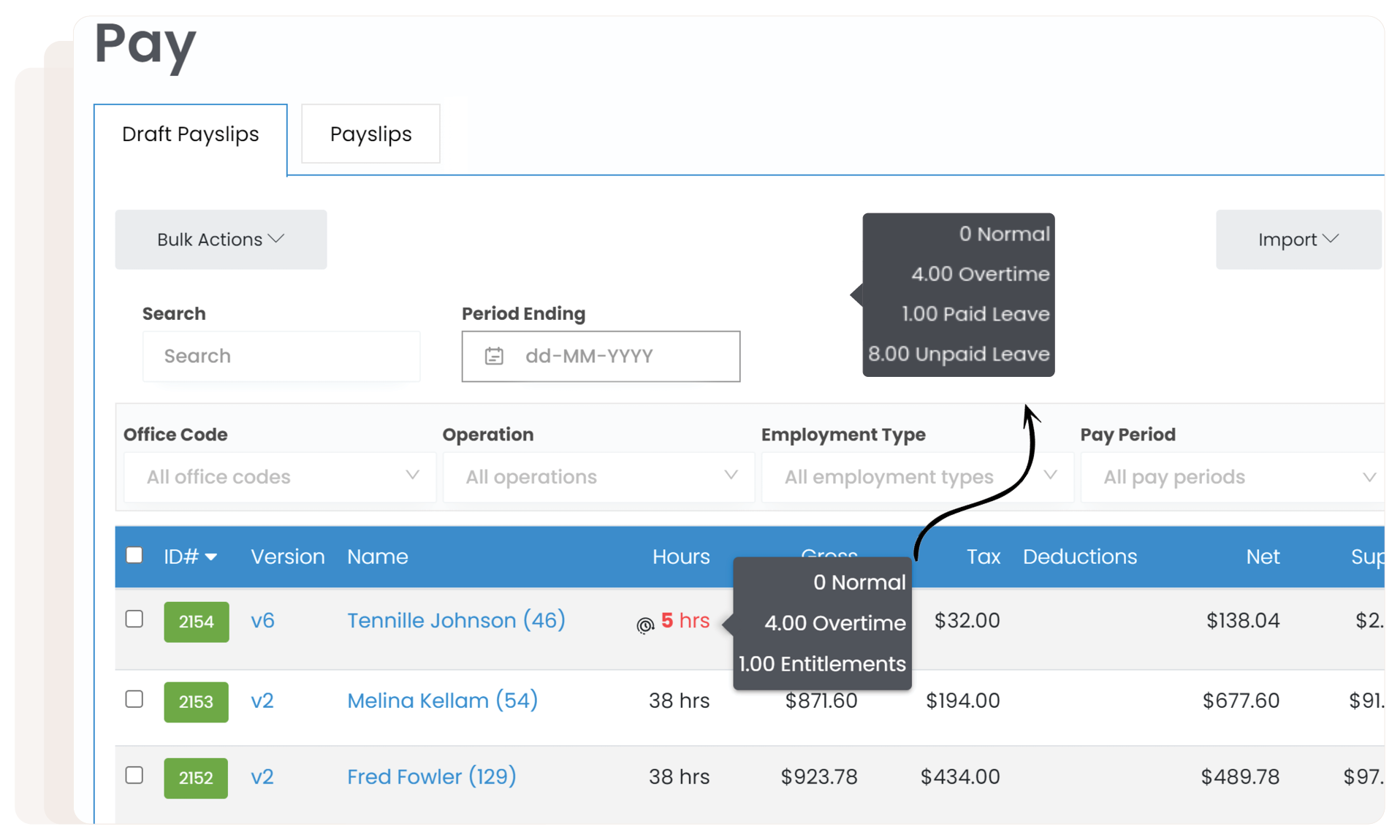1400x840 pixels.
Task: Select the Draft Payslips tab
Action: pos(191,134)
